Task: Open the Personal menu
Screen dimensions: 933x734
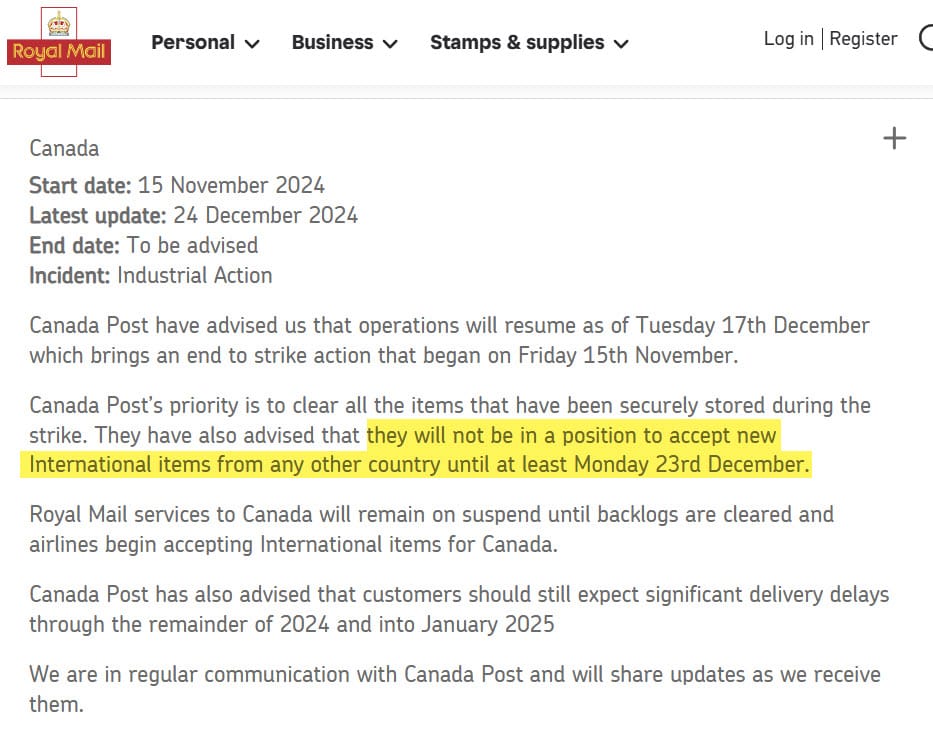Action: tap(193, 42)
